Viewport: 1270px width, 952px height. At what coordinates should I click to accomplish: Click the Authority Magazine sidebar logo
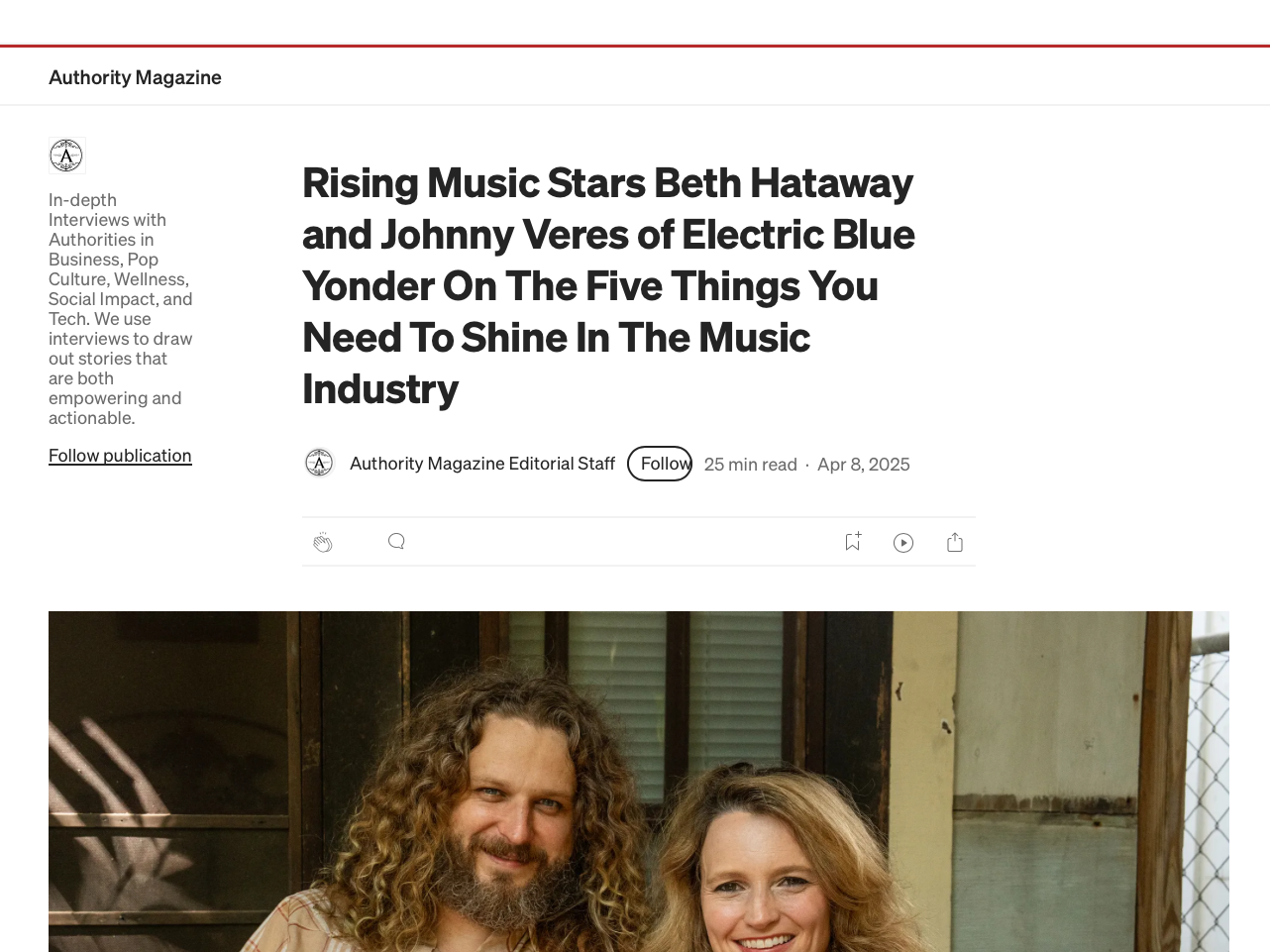(67, 156)
